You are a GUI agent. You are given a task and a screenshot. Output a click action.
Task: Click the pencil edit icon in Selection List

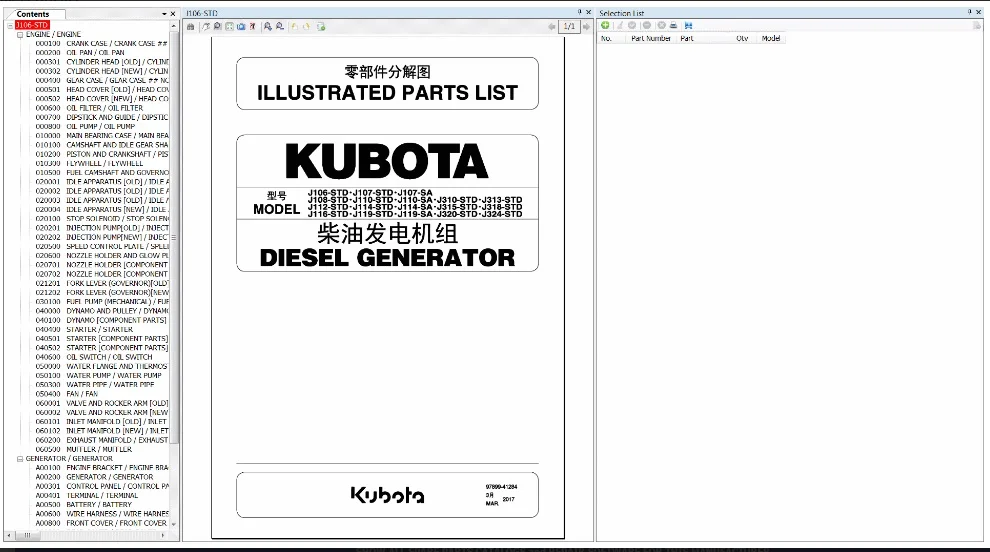pyautogui.click(x=619, y=25)
